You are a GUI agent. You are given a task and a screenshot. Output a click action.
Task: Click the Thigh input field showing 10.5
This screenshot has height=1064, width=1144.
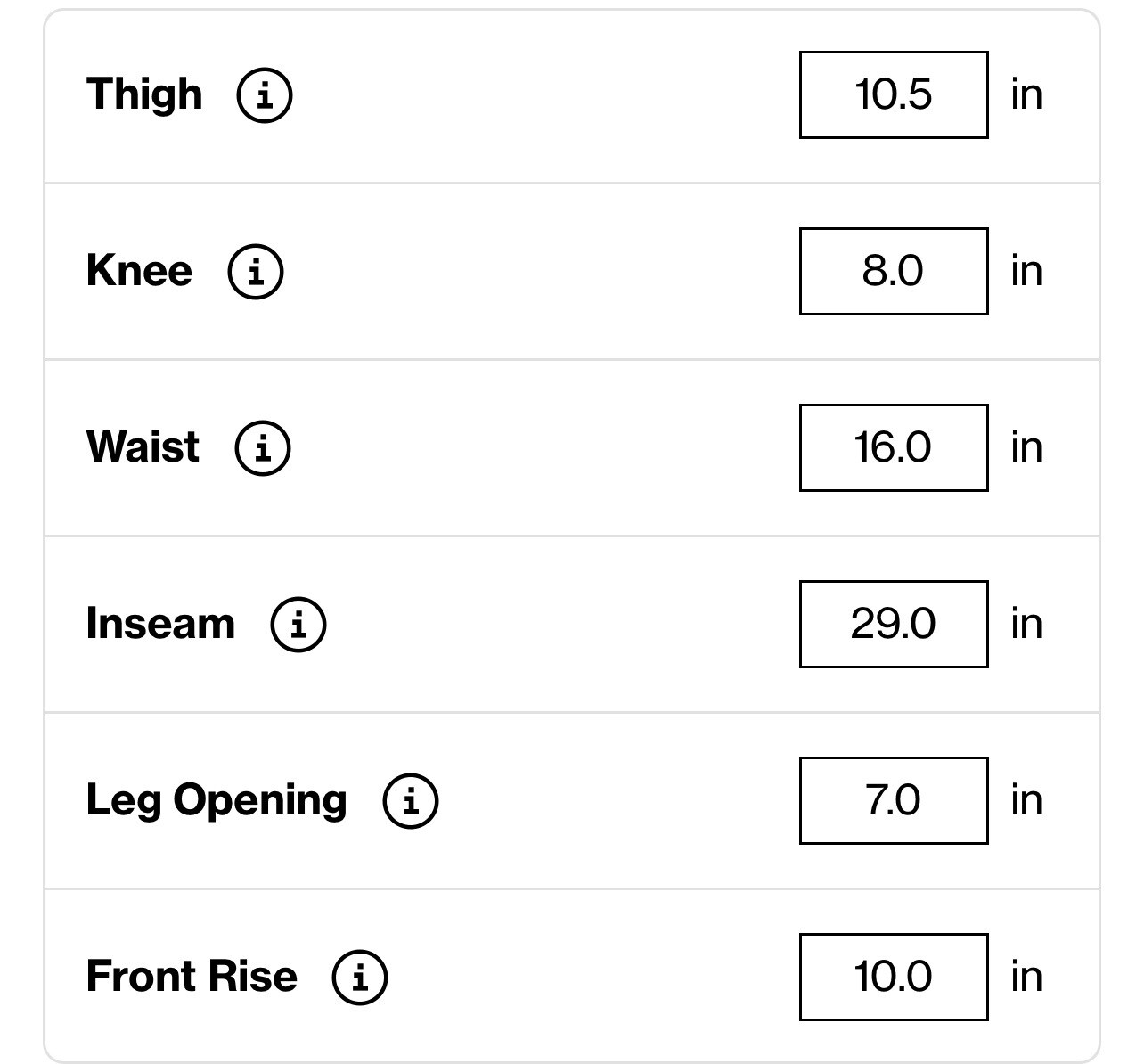click(x=893, y=94)
